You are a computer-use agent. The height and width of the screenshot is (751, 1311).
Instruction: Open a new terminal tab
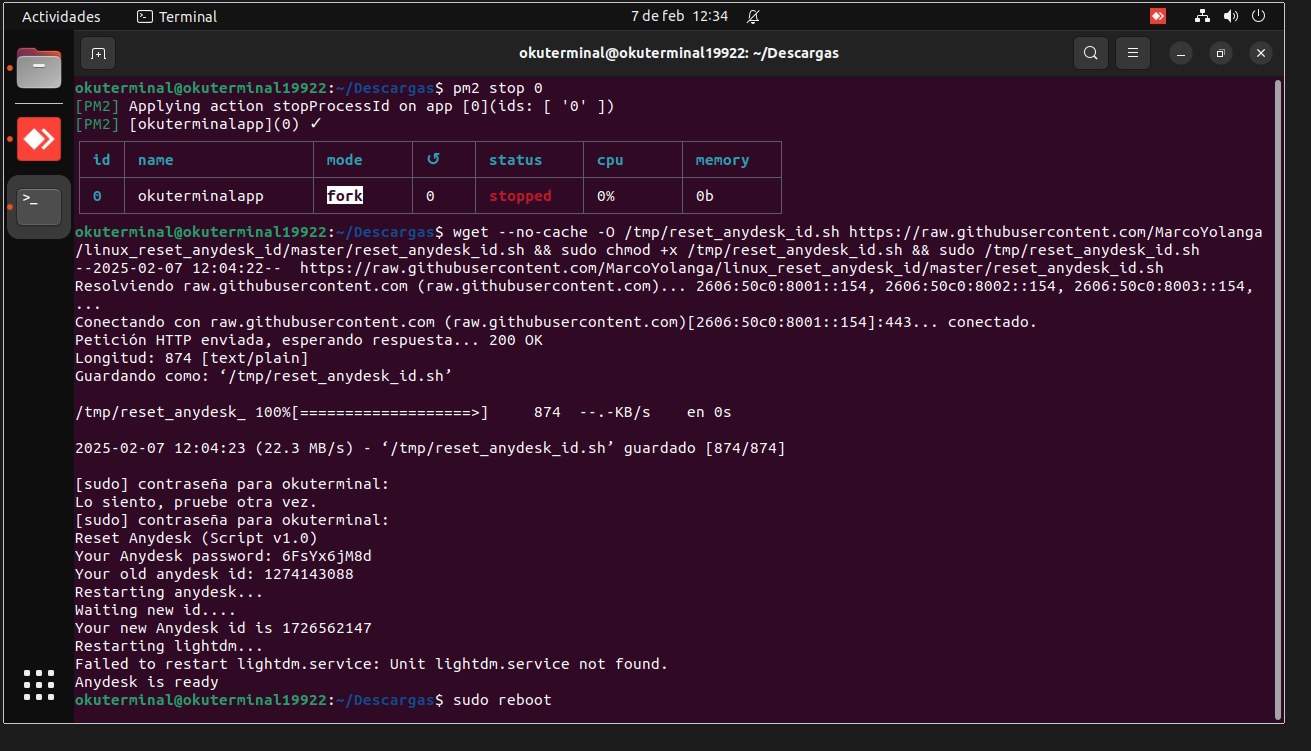click(98, 53)
